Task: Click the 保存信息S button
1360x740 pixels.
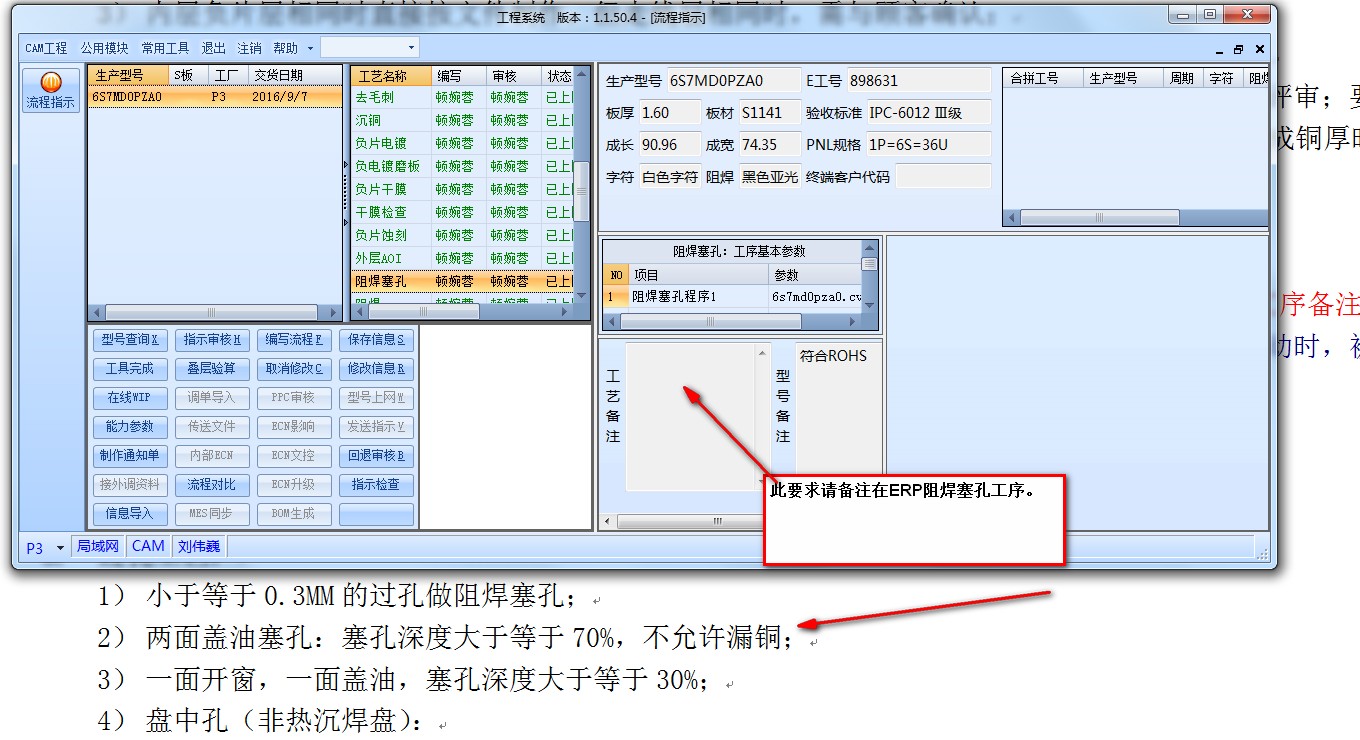Action: pos(376,340)
